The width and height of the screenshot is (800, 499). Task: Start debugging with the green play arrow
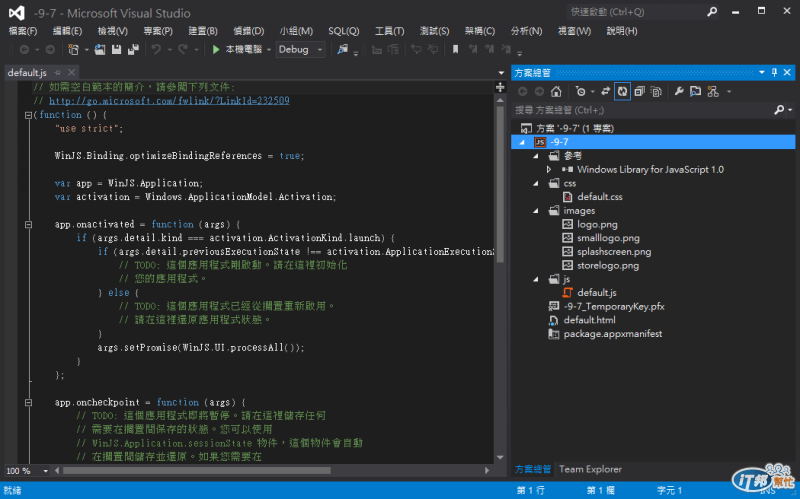(216, 49)
